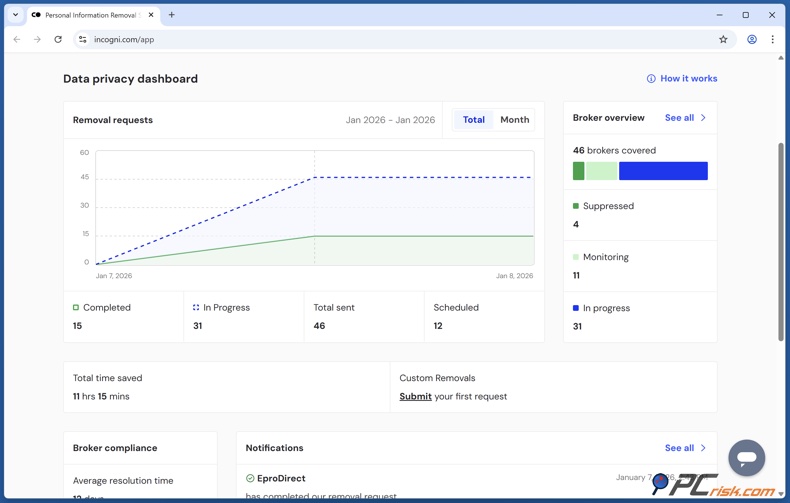Switch the chart to Total view

coord(473,120)
